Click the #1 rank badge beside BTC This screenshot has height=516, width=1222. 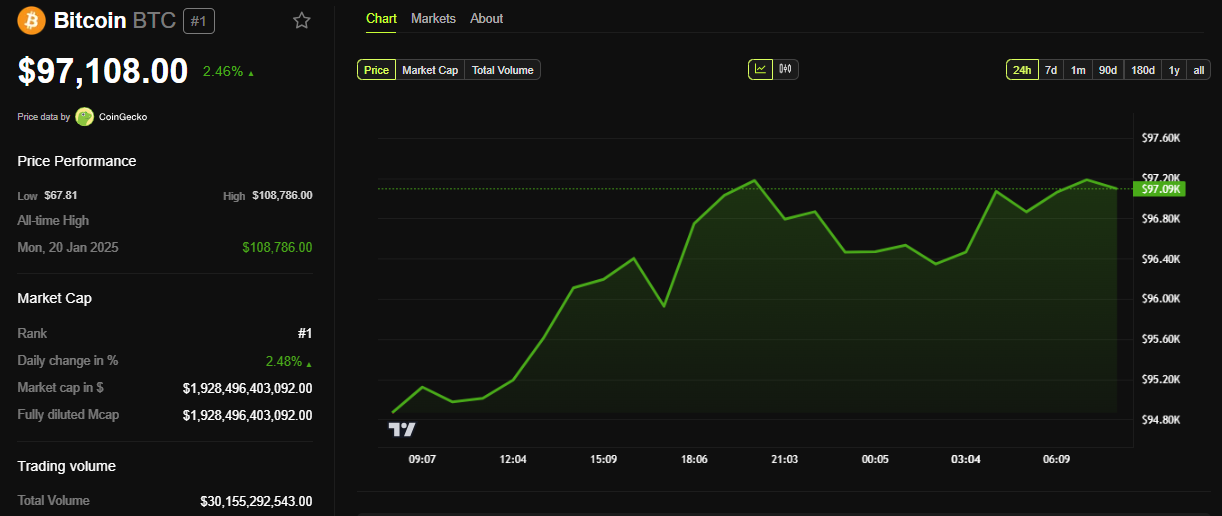(199, 20)
